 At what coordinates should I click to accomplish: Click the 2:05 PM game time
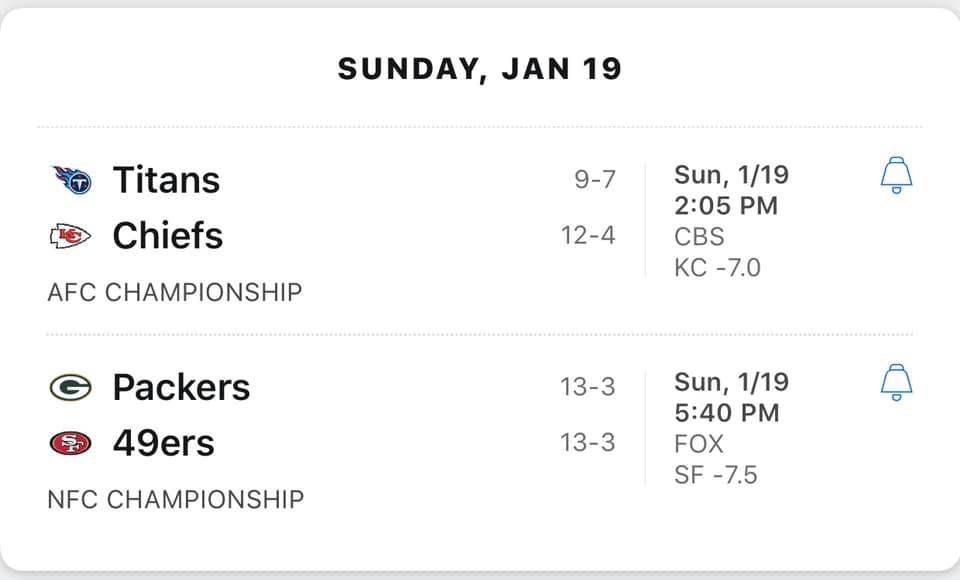click(x=726, y=206)
